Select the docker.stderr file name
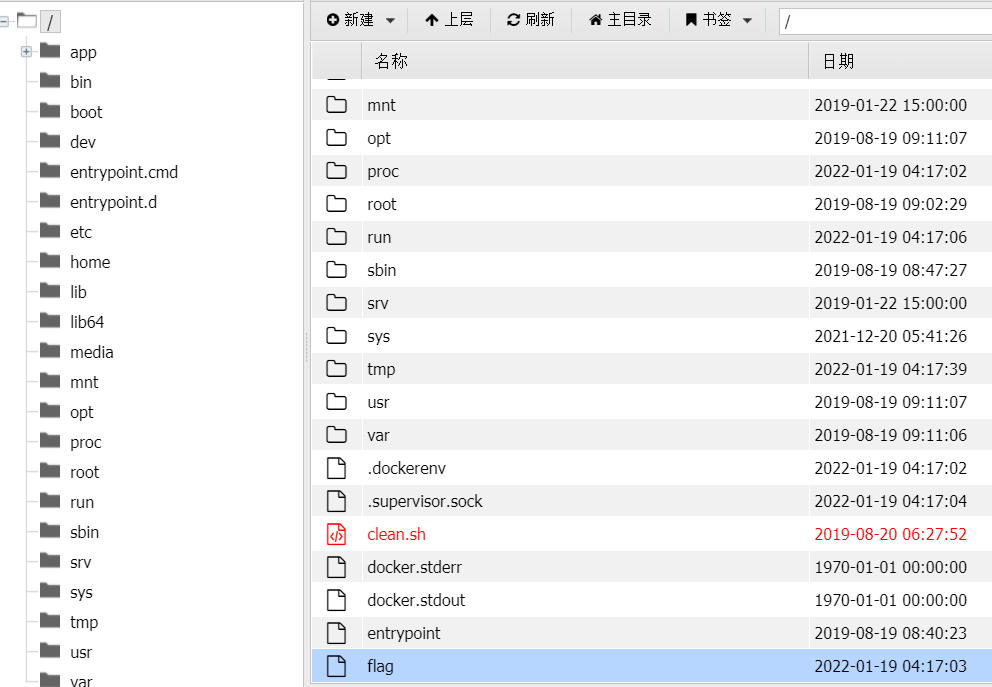992x687 pixels. click(x=414, y=567)
